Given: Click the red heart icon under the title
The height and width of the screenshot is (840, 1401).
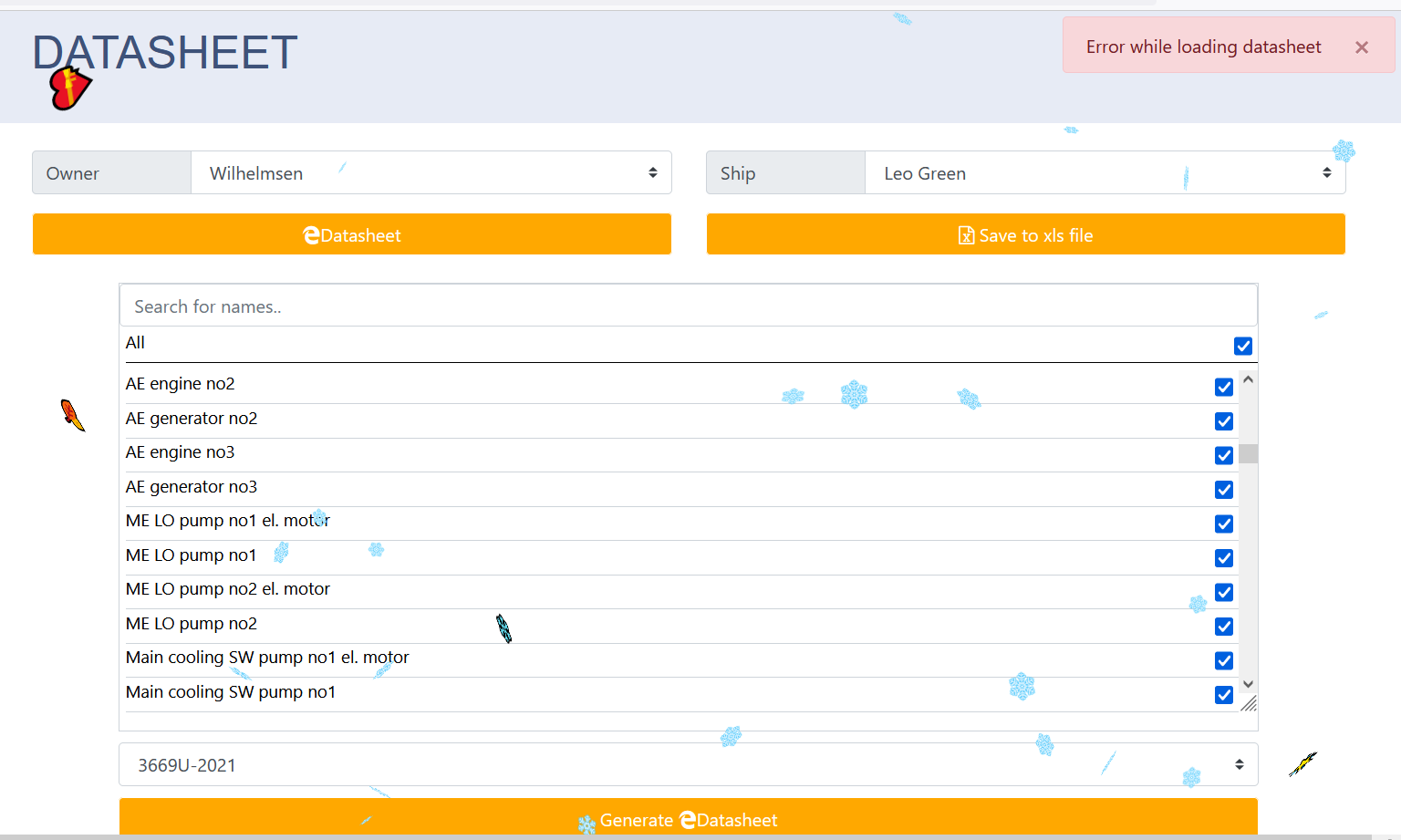Looking at the screenshot, I should click(x=69, y=88).
